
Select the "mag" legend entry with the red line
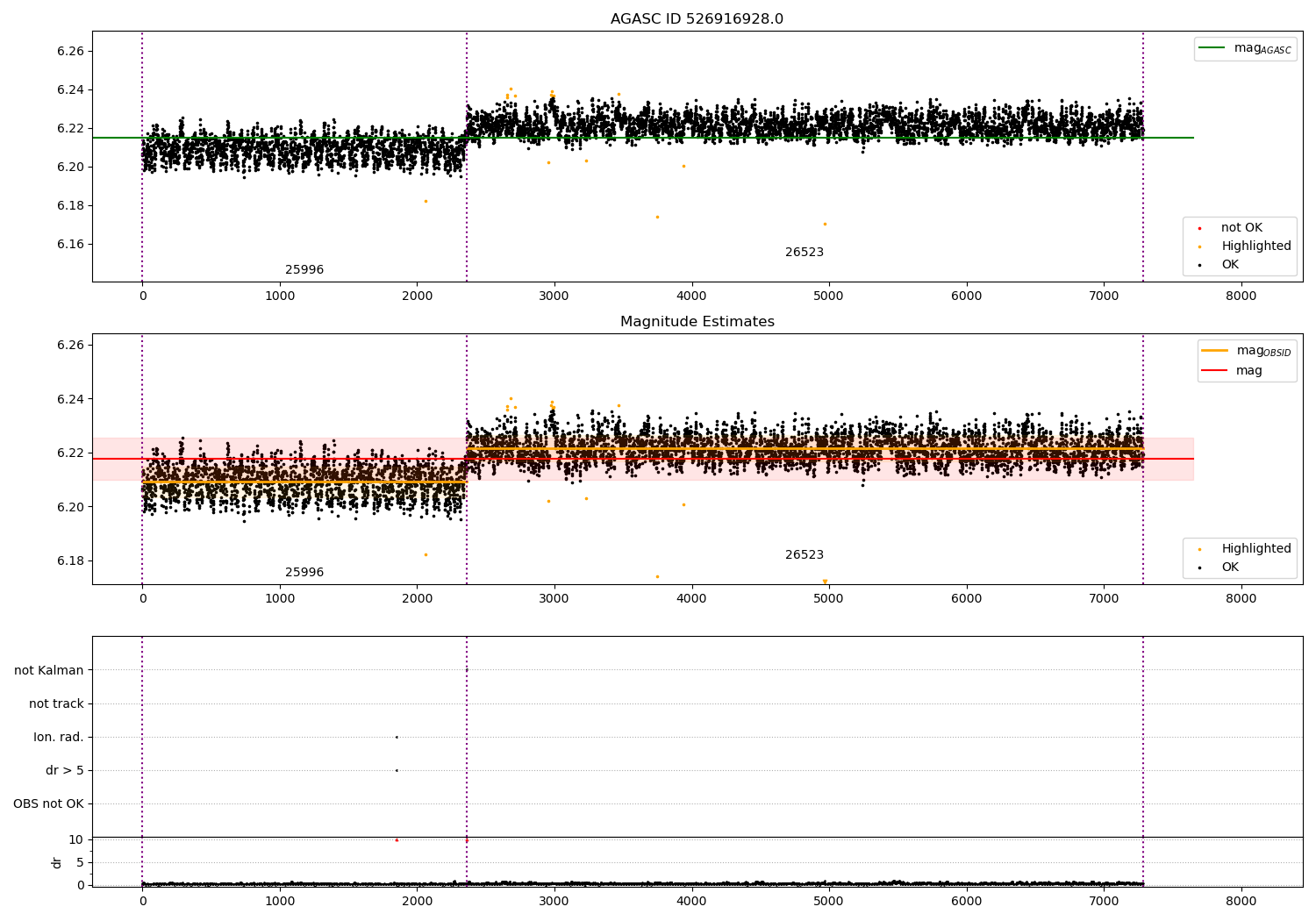pyautogui.click(x=1249, y=371)
